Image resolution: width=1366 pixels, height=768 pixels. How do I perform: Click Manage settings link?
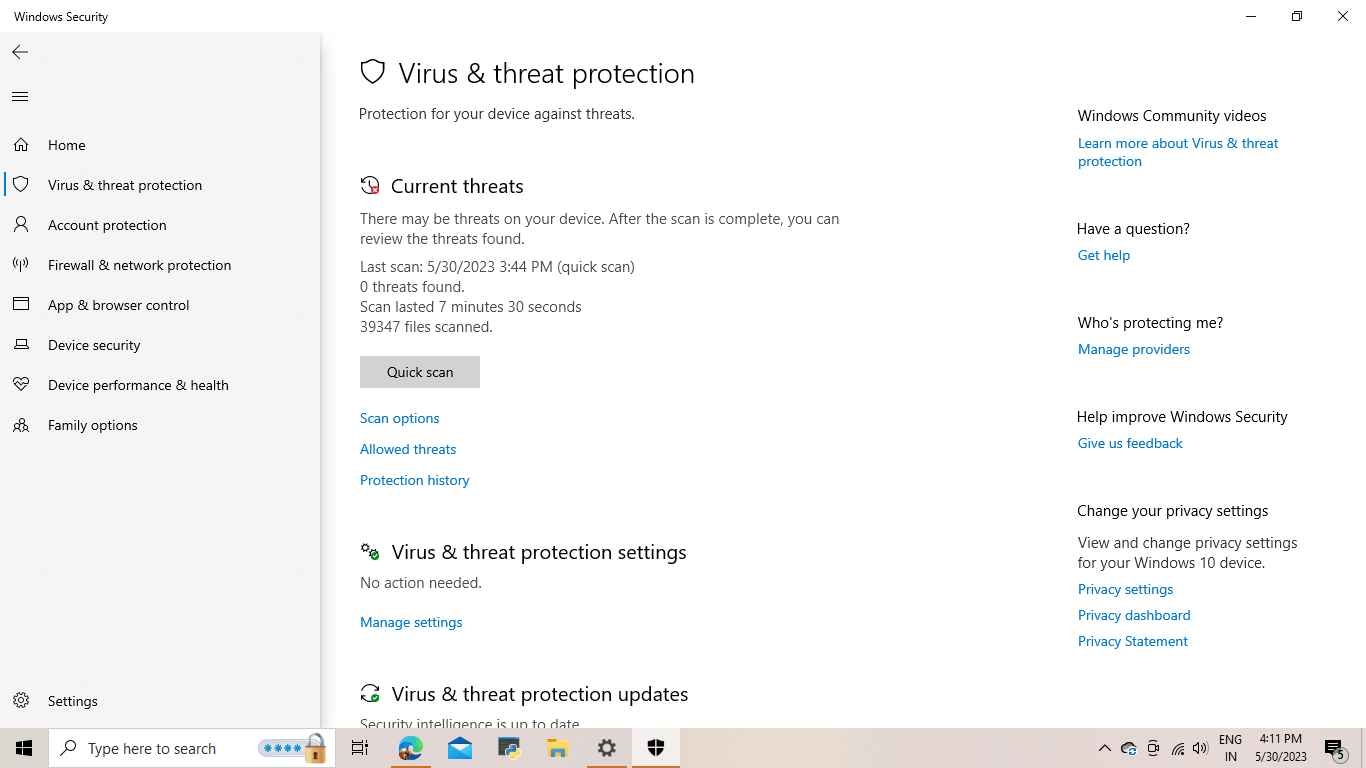tap(411, 622)
